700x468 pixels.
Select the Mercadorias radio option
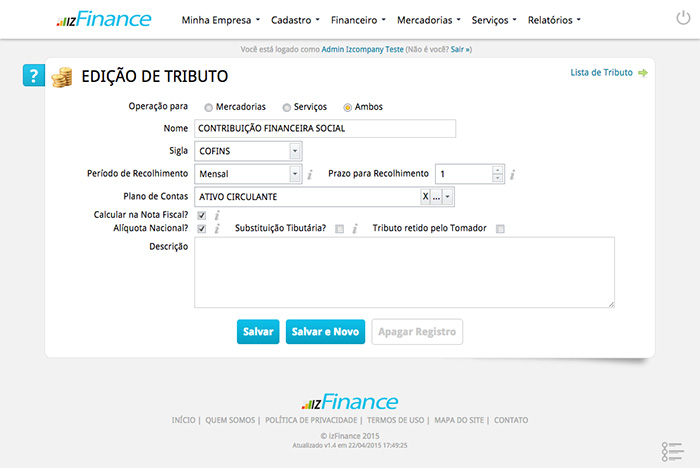click(x=208, y=107)
